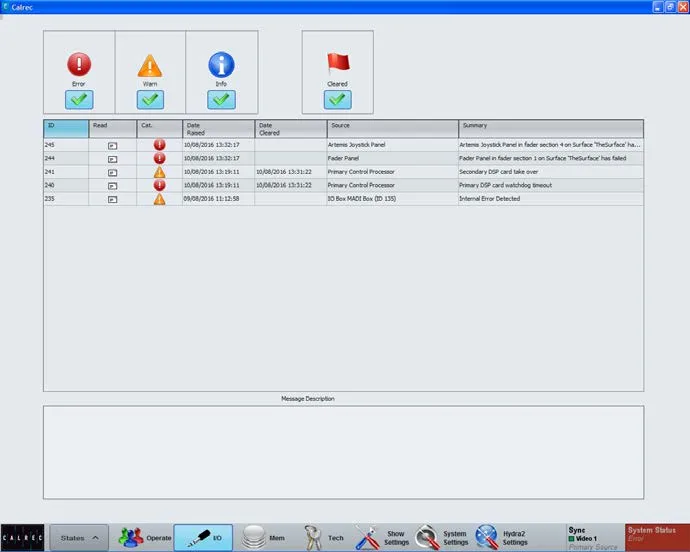
Task: Click summary 'Internal Error Detected'
Action: tap(490, 199)
